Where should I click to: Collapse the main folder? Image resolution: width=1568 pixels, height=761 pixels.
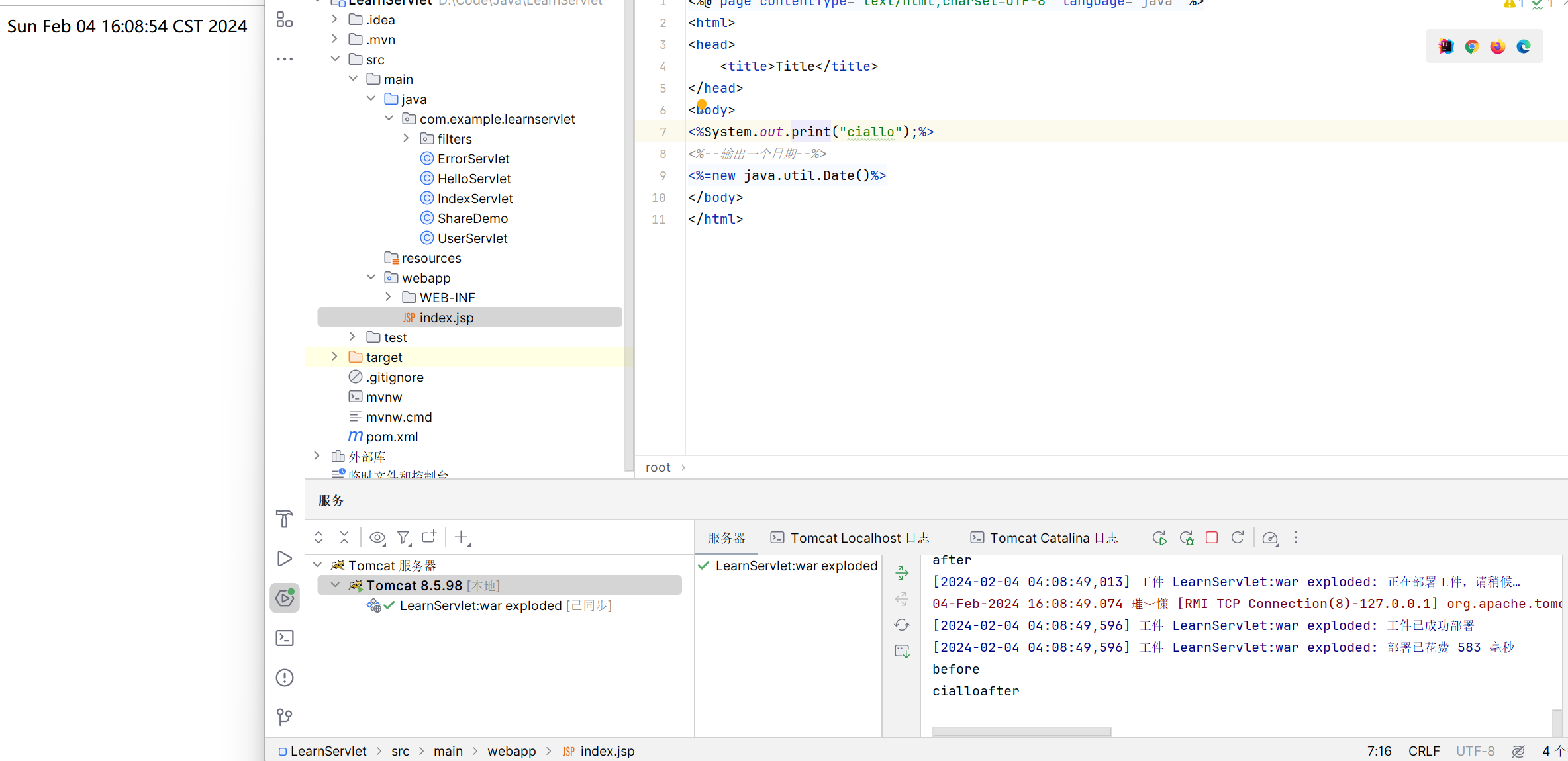353,79
